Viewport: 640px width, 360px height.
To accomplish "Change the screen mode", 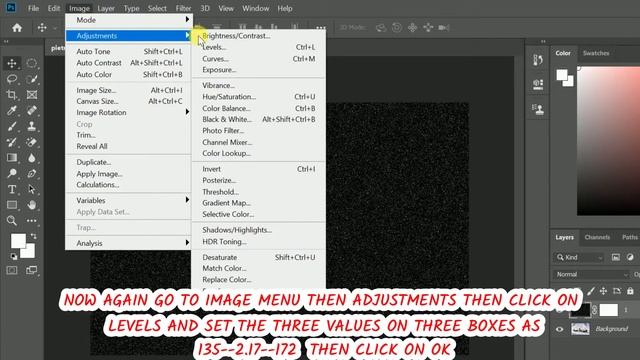I will pos(31,270).
